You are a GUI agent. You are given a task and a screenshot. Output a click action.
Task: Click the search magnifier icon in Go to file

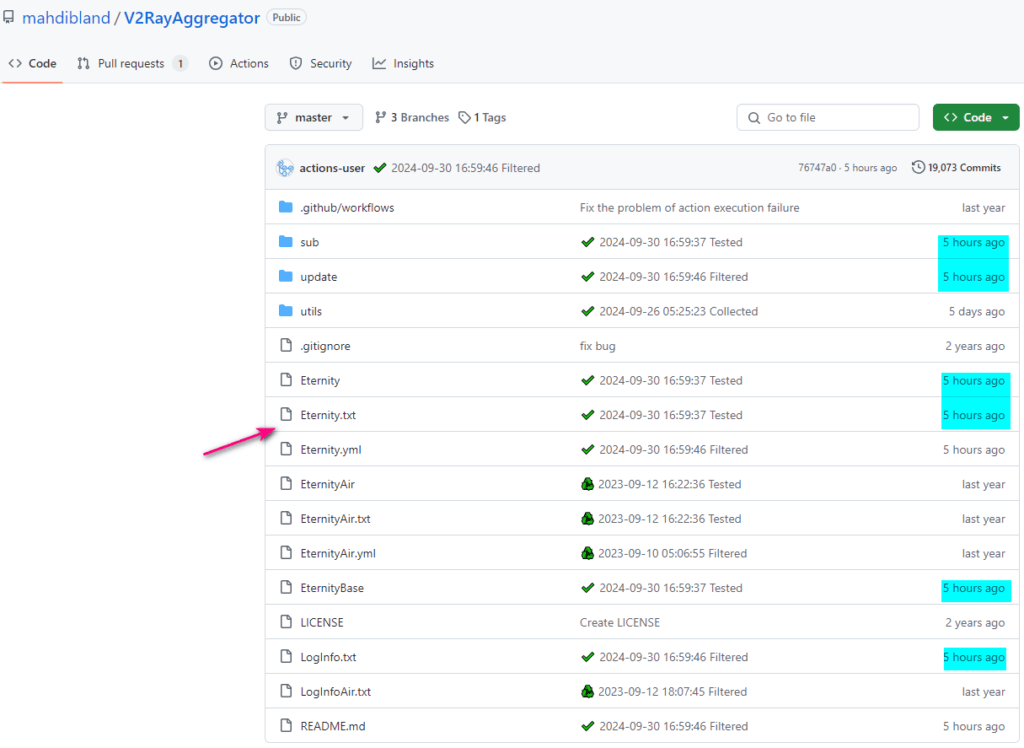[x=754, y=118]
